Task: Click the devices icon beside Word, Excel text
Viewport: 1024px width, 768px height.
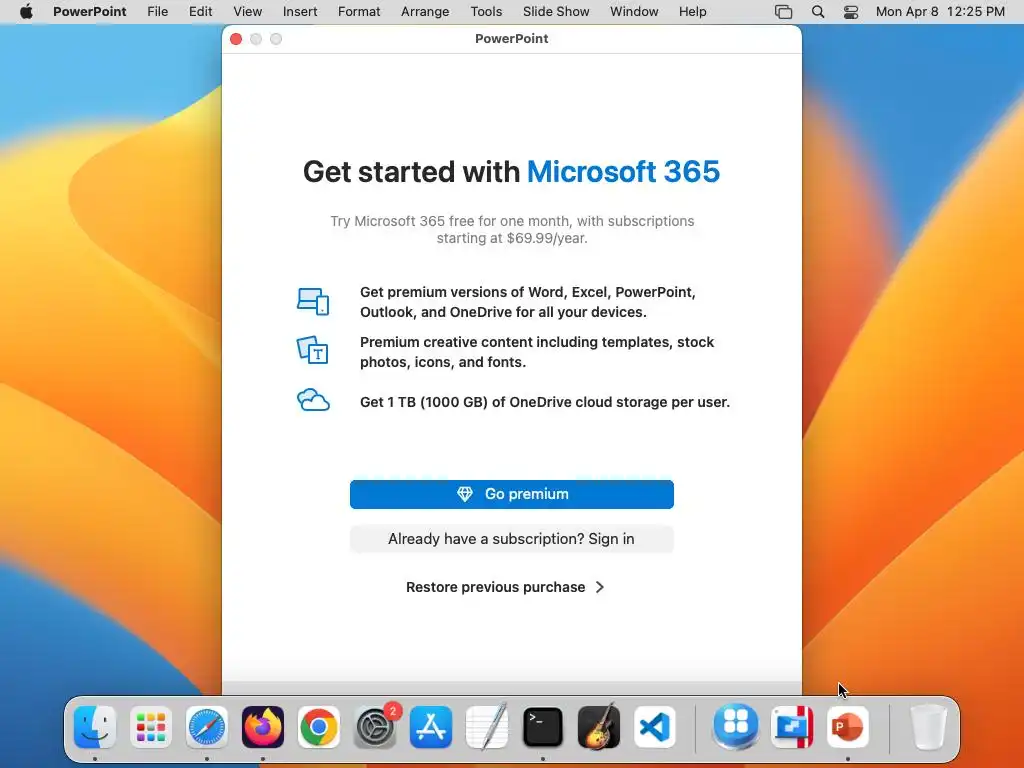Action: (313, 302)
